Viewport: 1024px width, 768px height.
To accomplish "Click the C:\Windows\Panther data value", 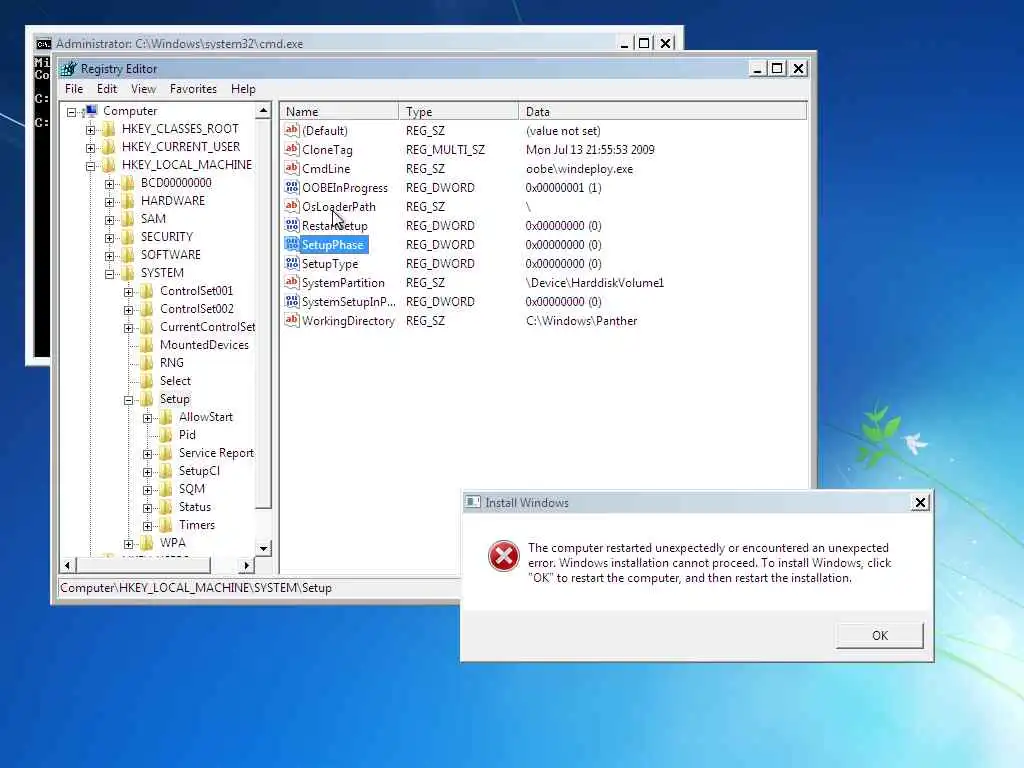I will coord(581,321).
